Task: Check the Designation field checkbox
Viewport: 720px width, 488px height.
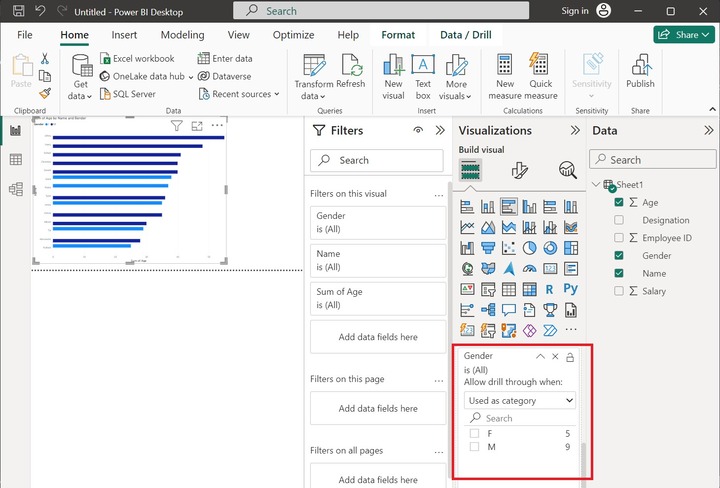Action: [619, 220]
